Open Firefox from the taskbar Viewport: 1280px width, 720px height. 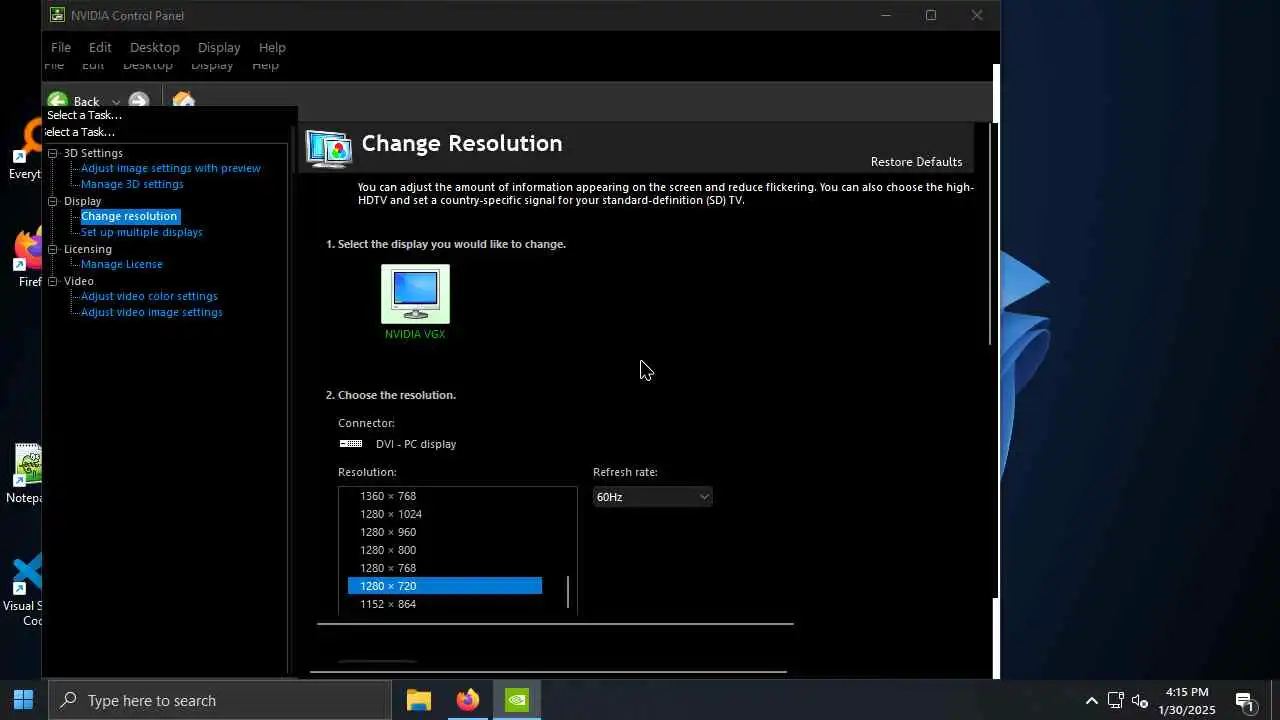click(467, 700)
